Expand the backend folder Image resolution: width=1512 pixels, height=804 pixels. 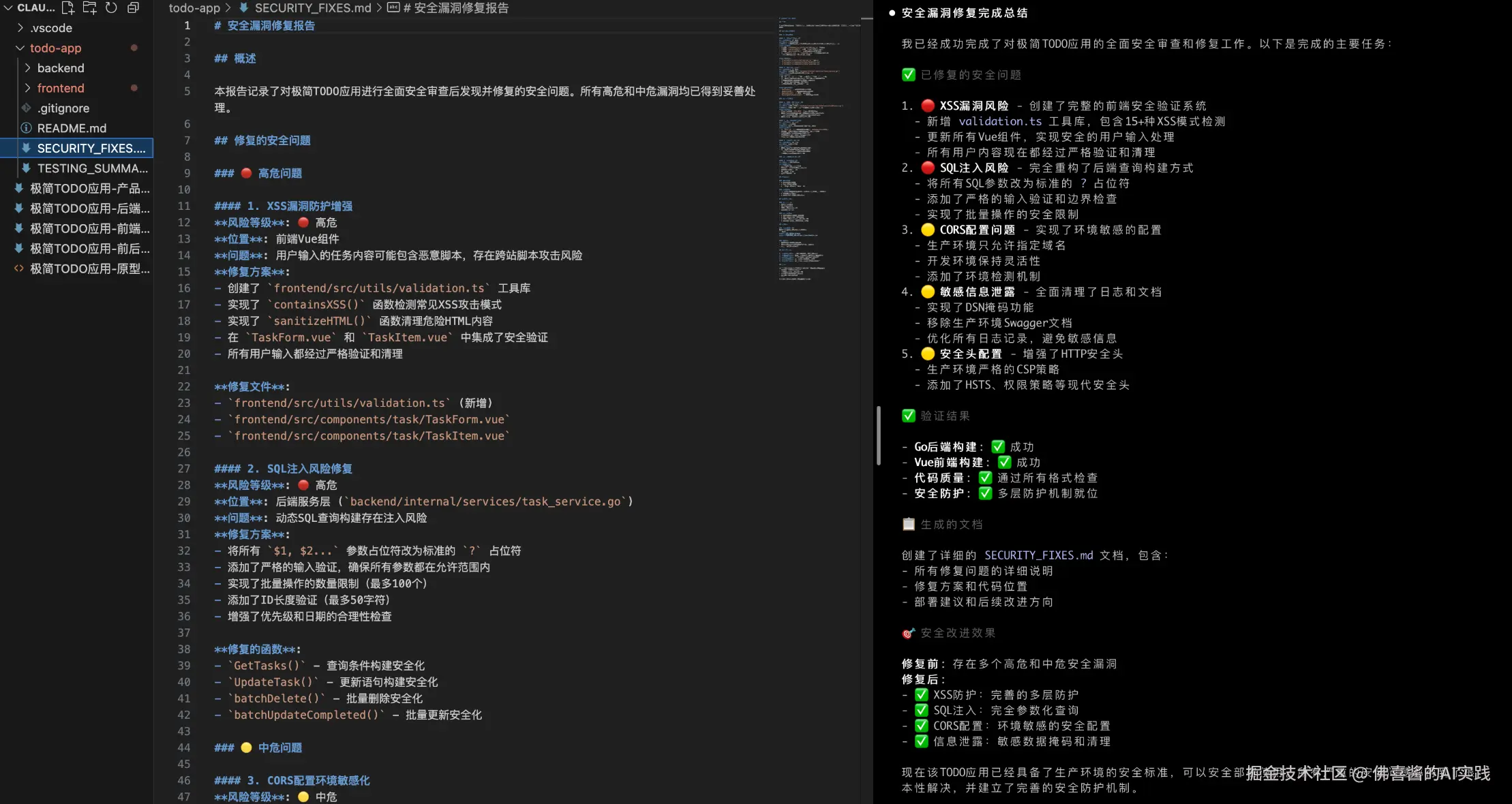27,68
